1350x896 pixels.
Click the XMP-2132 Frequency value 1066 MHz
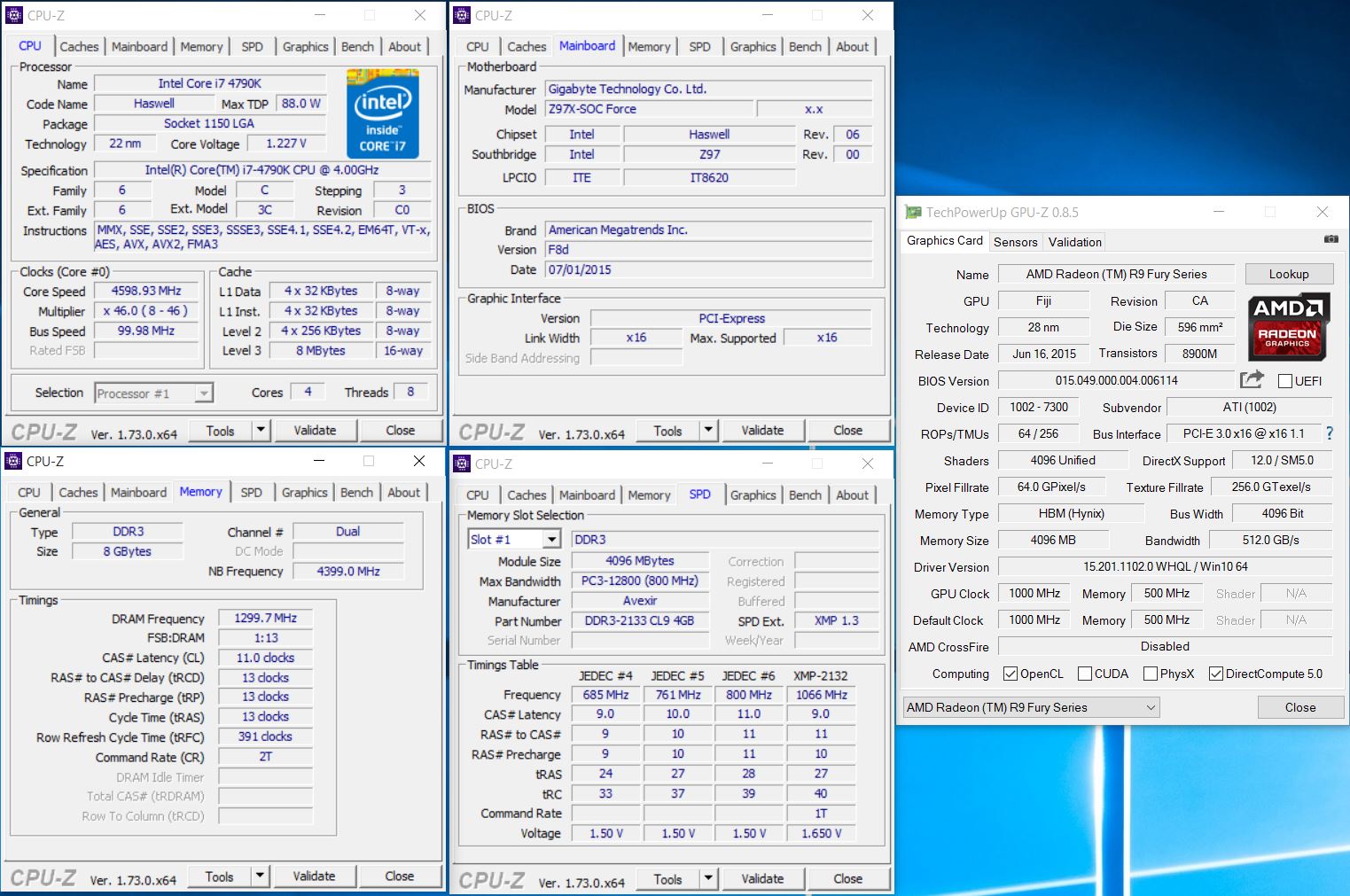coord(821,695)
